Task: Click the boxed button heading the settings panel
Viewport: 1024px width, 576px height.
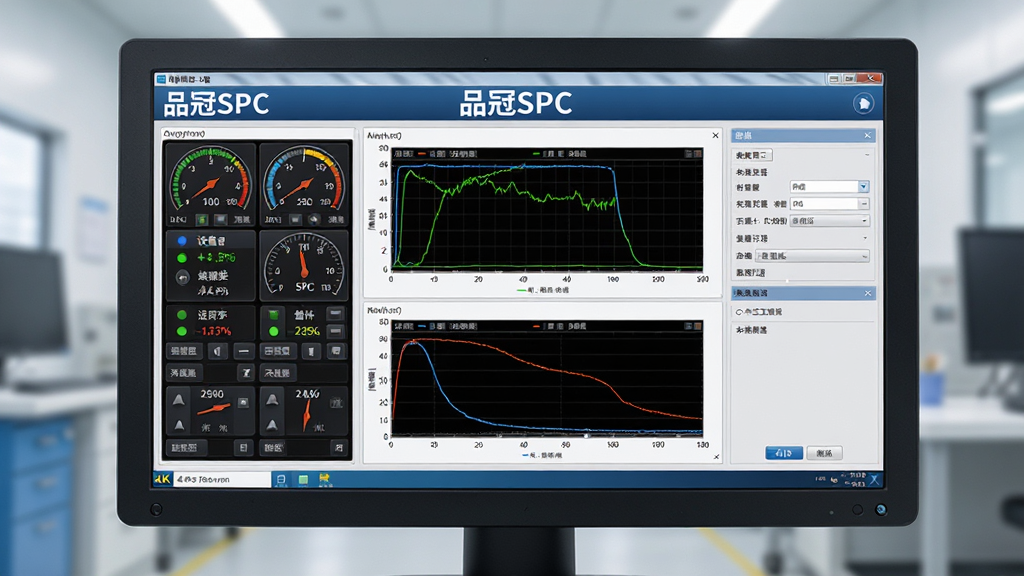Action: click(753, 155)
